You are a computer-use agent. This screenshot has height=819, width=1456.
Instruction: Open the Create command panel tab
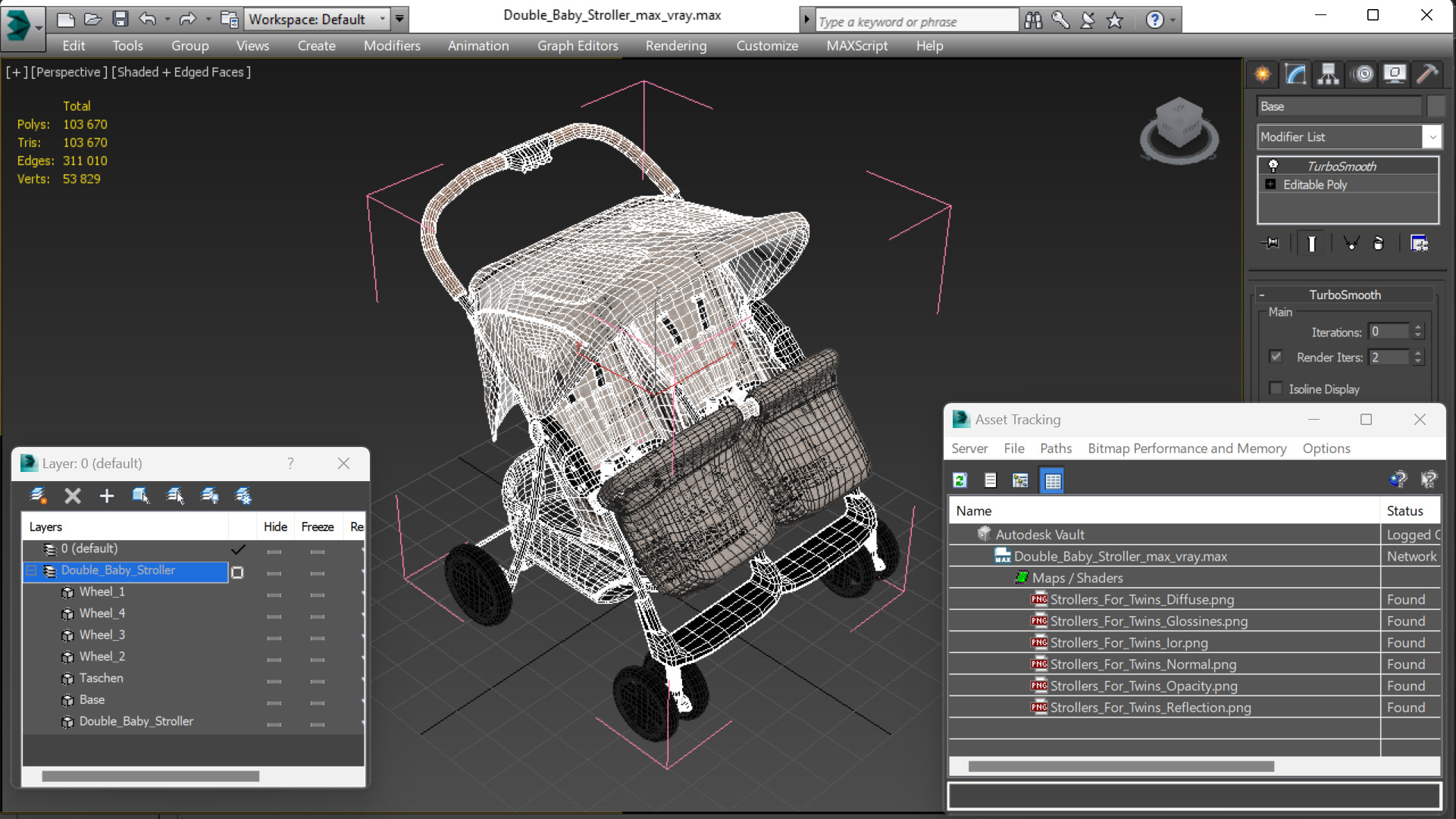tap(1263, 73)
